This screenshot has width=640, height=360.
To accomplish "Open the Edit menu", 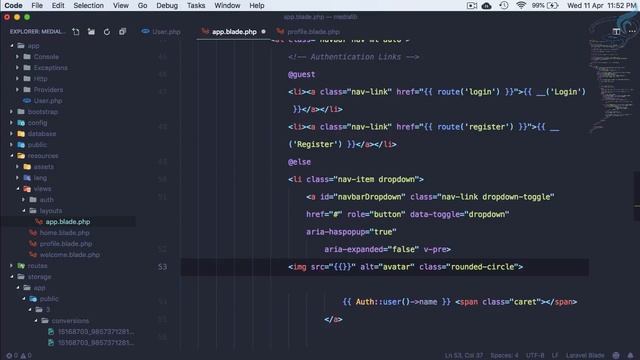I will (58, 5).
